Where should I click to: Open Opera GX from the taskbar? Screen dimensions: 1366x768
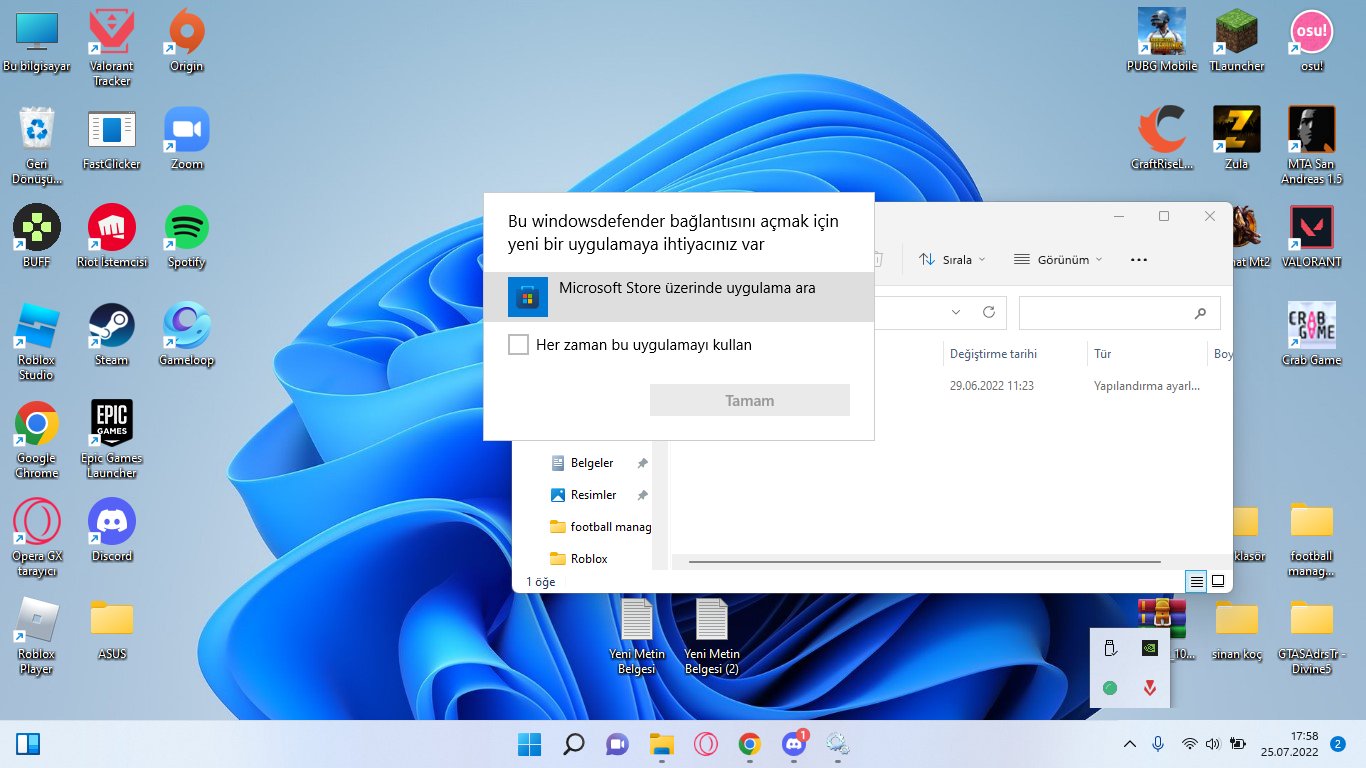pos(706,744)
